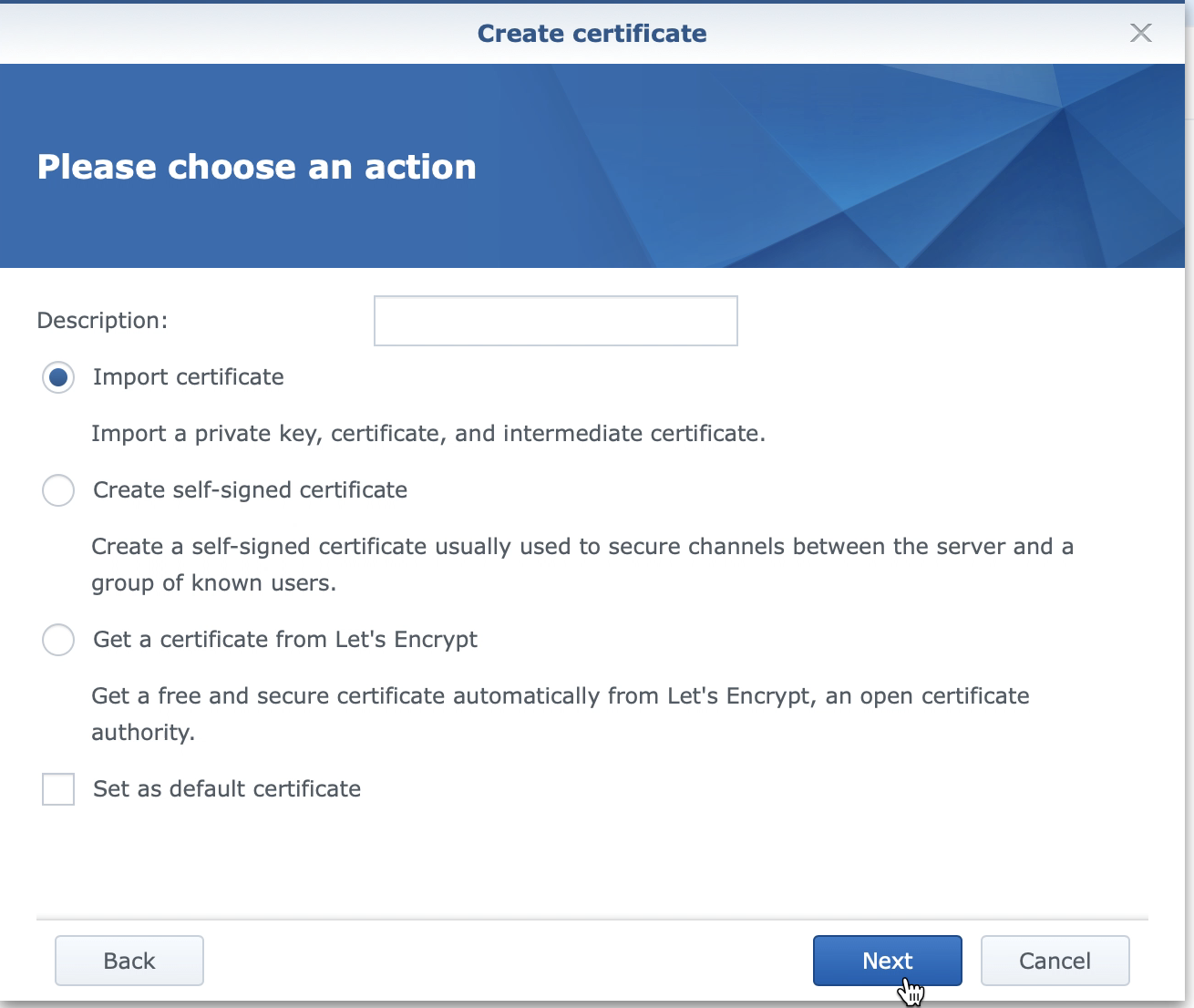Click into the Description text field
1194x1008 pixels.
point(555,321)
